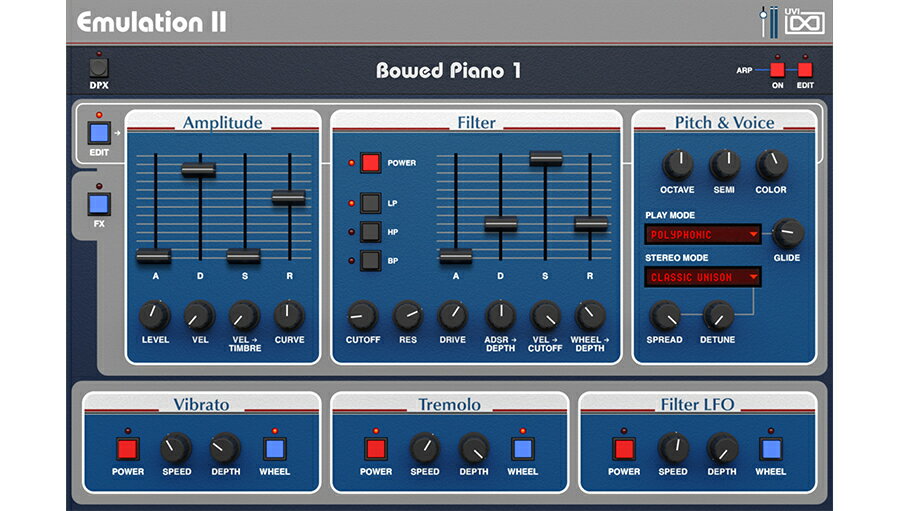Viewport: 900px width, 511px height.
Task: Open the Play Mode Polyphonic dropdown
Action: [703, 235]
